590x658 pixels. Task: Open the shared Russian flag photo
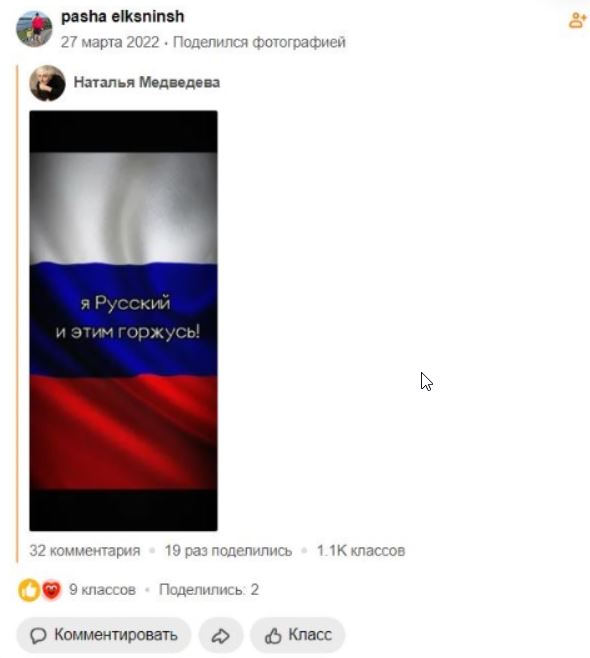click(123, 321)
